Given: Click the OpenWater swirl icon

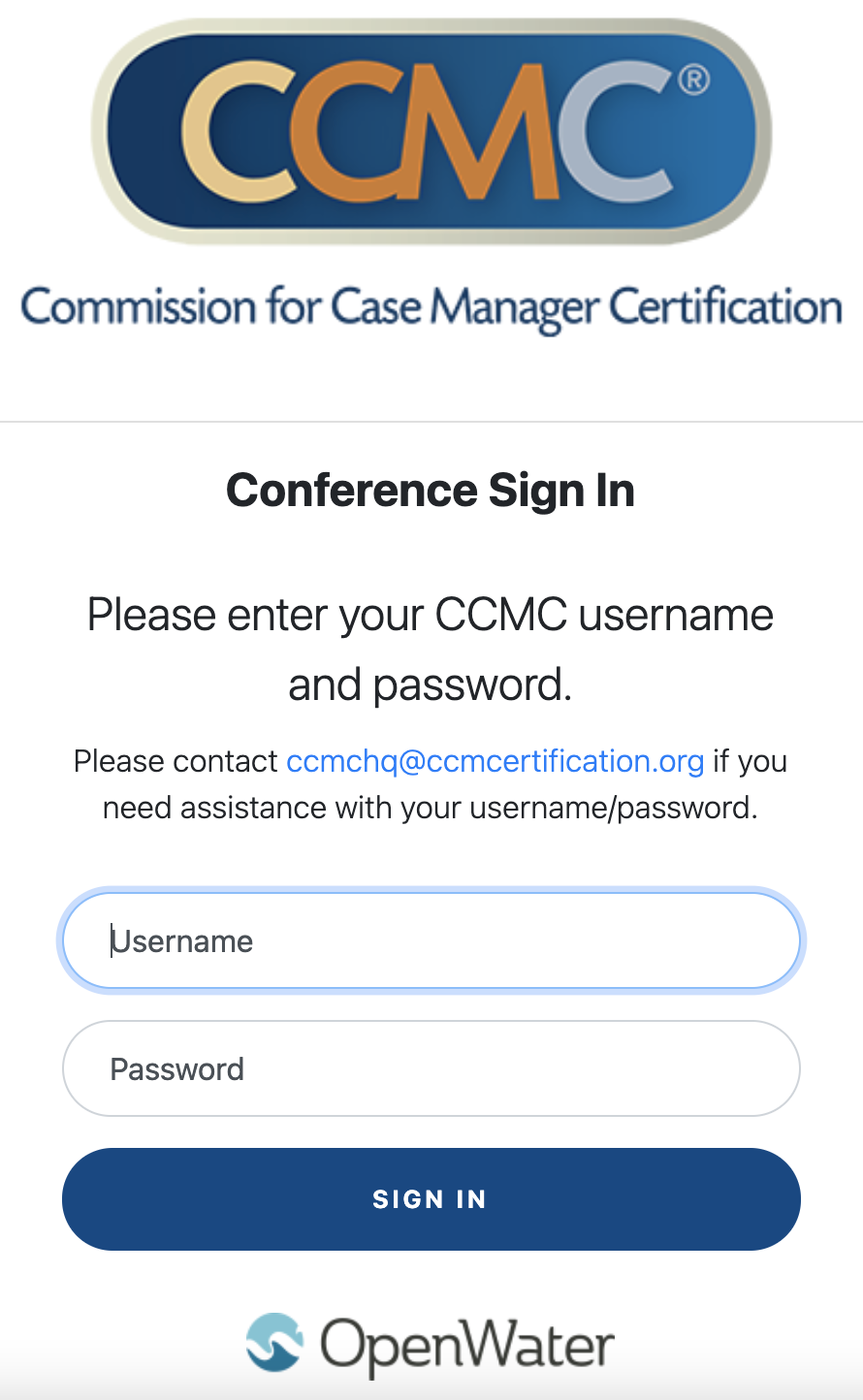Looking at the screenshot, I should click(273, 1343).
